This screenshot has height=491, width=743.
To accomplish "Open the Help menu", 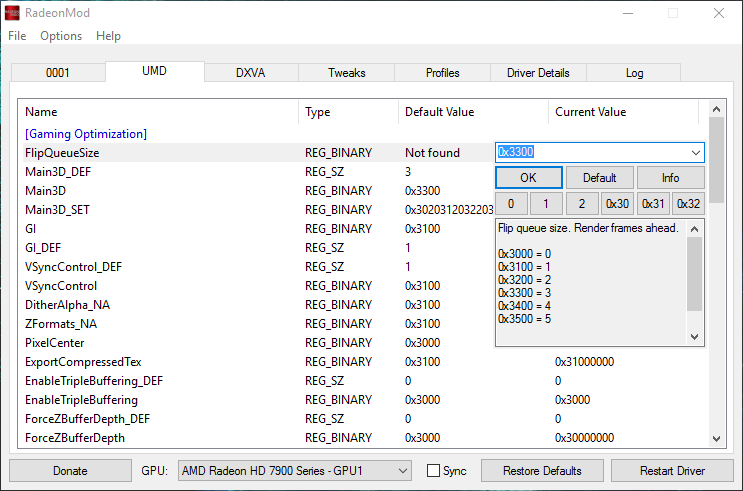I will (x=108, y=36).
